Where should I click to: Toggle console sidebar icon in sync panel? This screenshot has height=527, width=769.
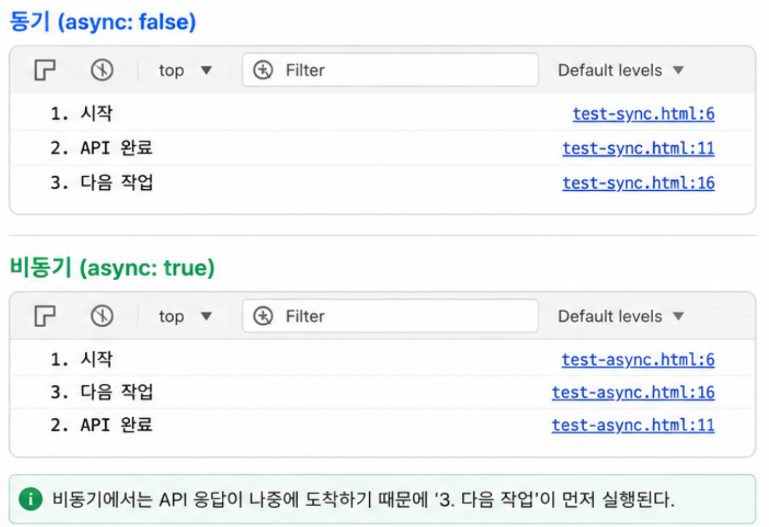coord(45,70)
